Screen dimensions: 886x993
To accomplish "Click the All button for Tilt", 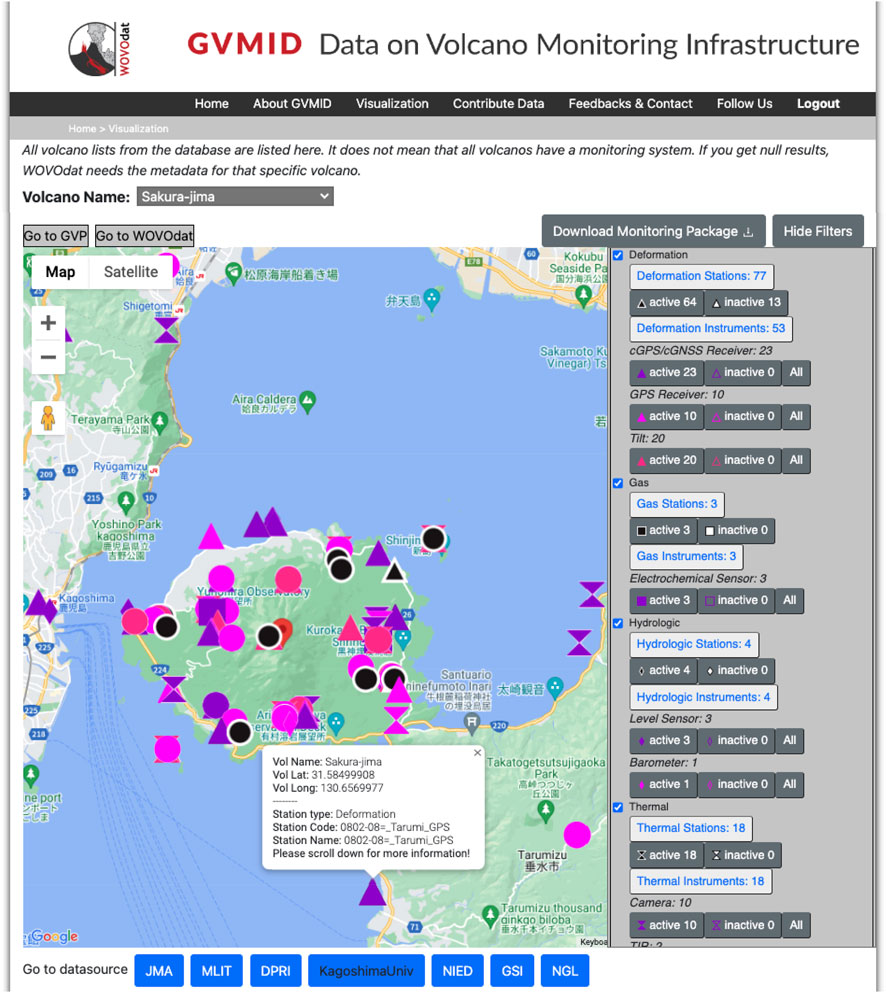I will [796, 460].
